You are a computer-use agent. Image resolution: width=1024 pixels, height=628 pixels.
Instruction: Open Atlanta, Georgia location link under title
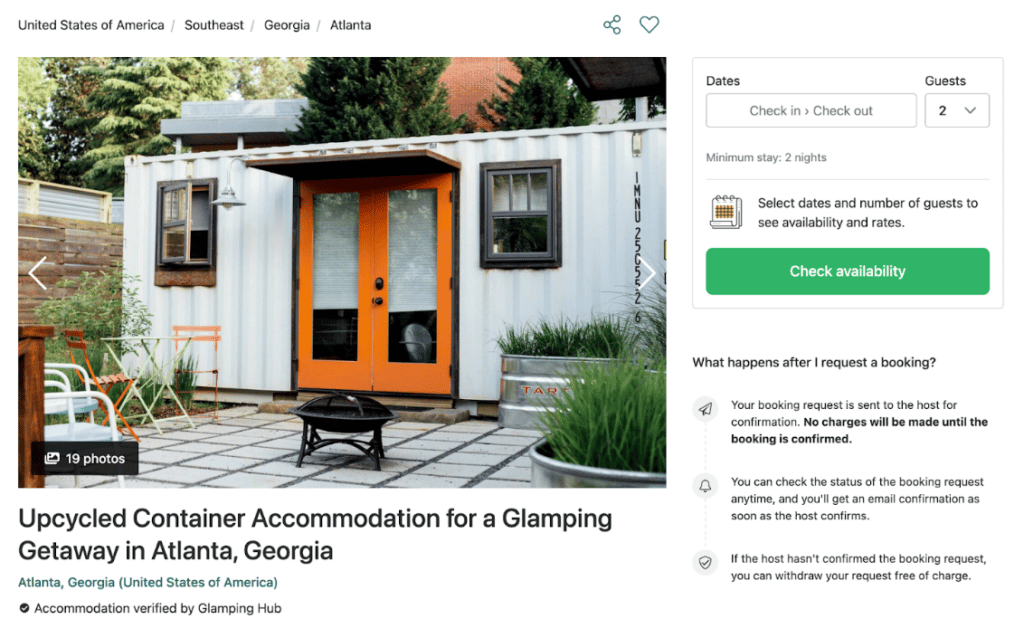tap(148, 582)
